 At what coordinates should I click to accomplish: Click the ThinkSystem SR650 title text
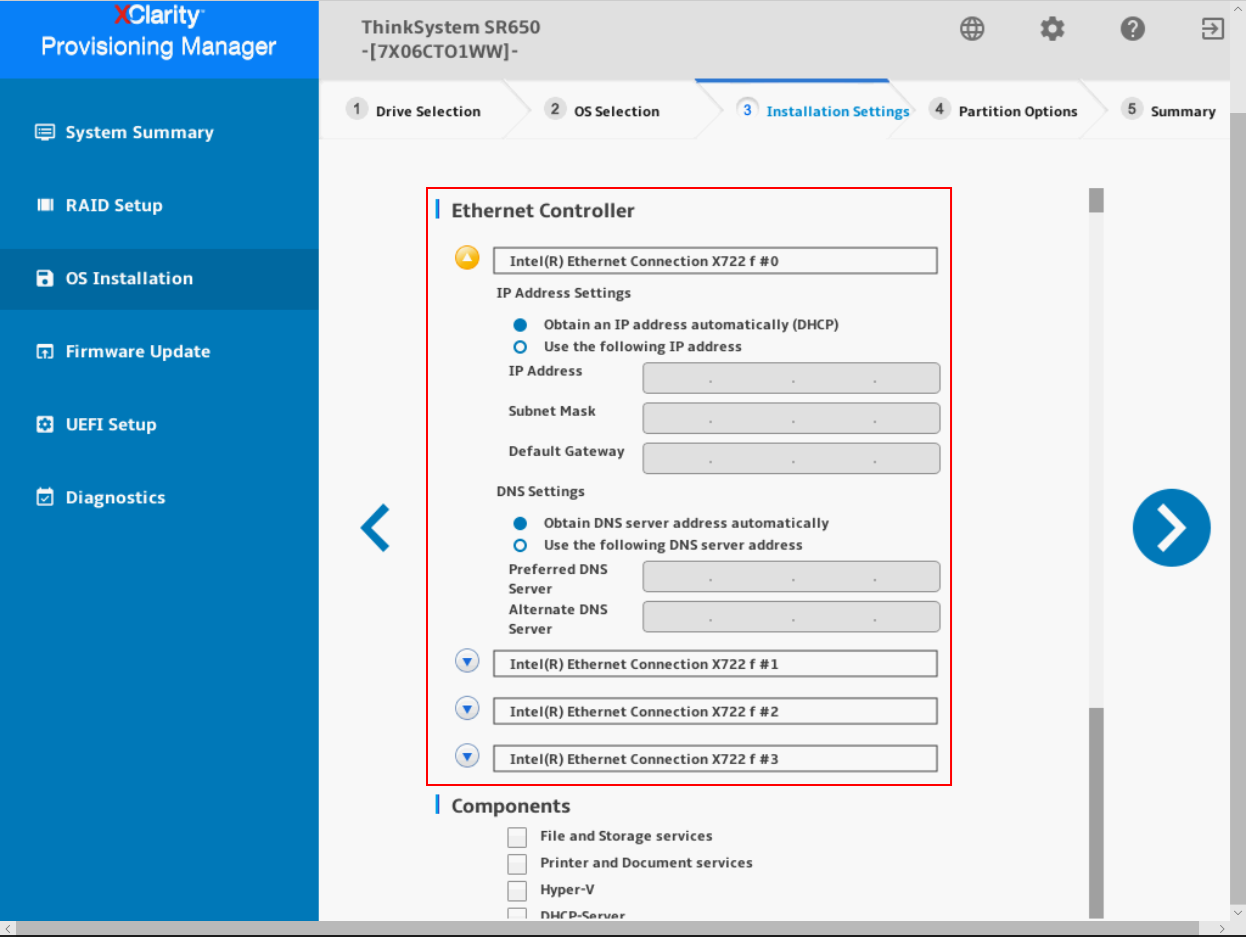[450, 27]
